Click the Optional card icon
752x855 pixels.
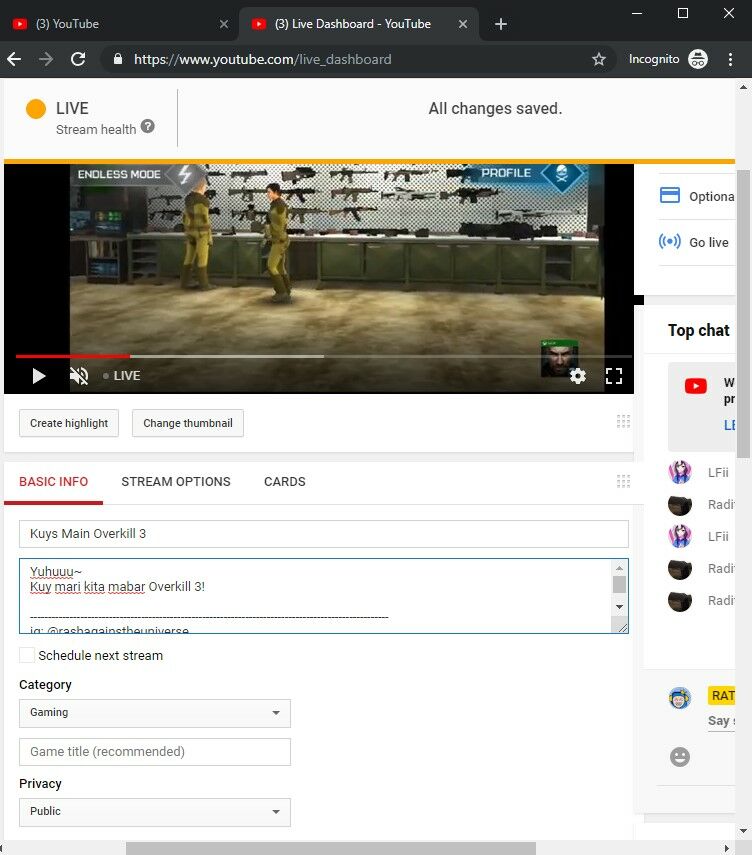[670, 195]
